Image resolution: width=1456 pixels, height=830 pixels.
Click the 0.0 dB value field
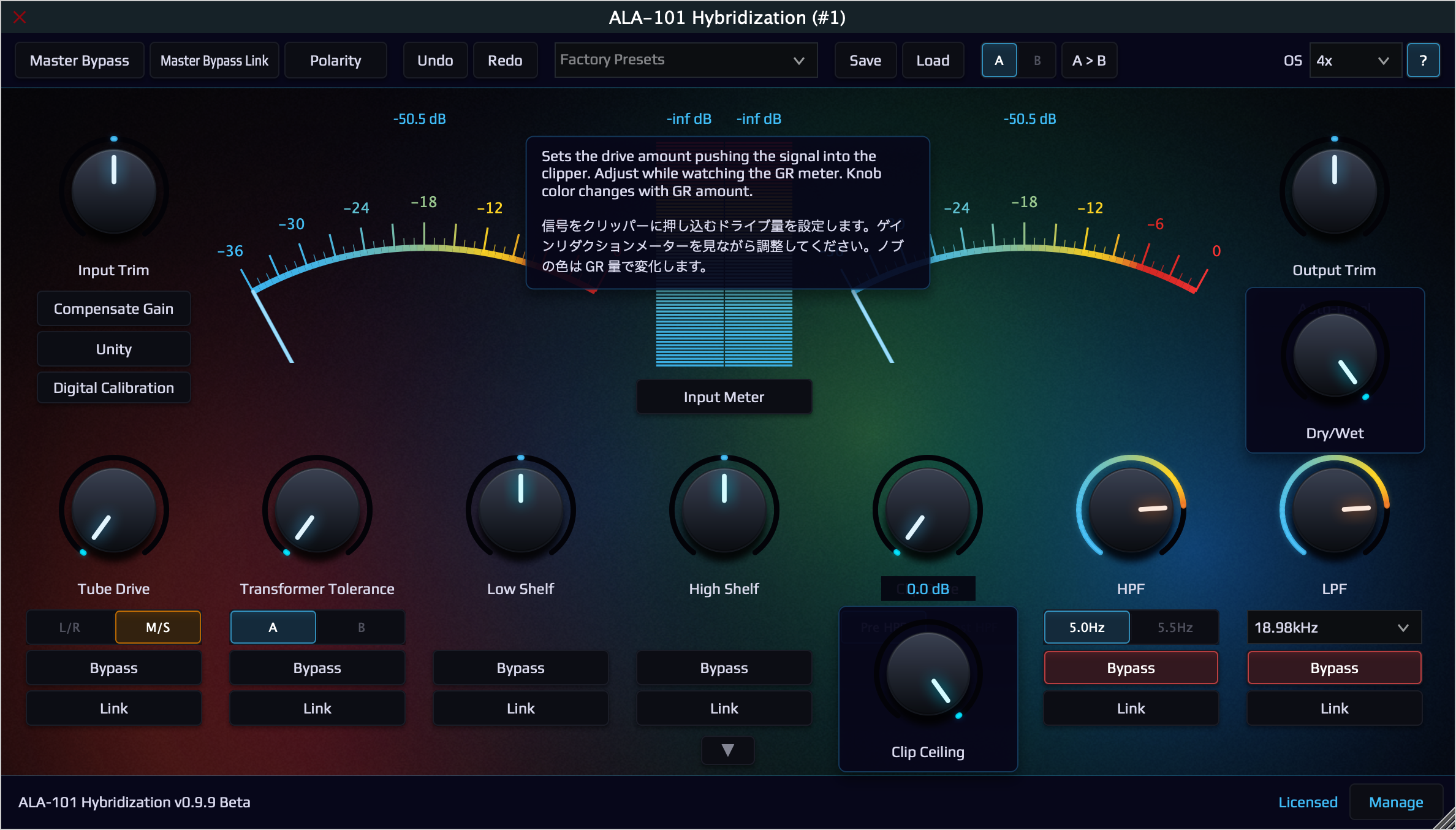(928, 588)
